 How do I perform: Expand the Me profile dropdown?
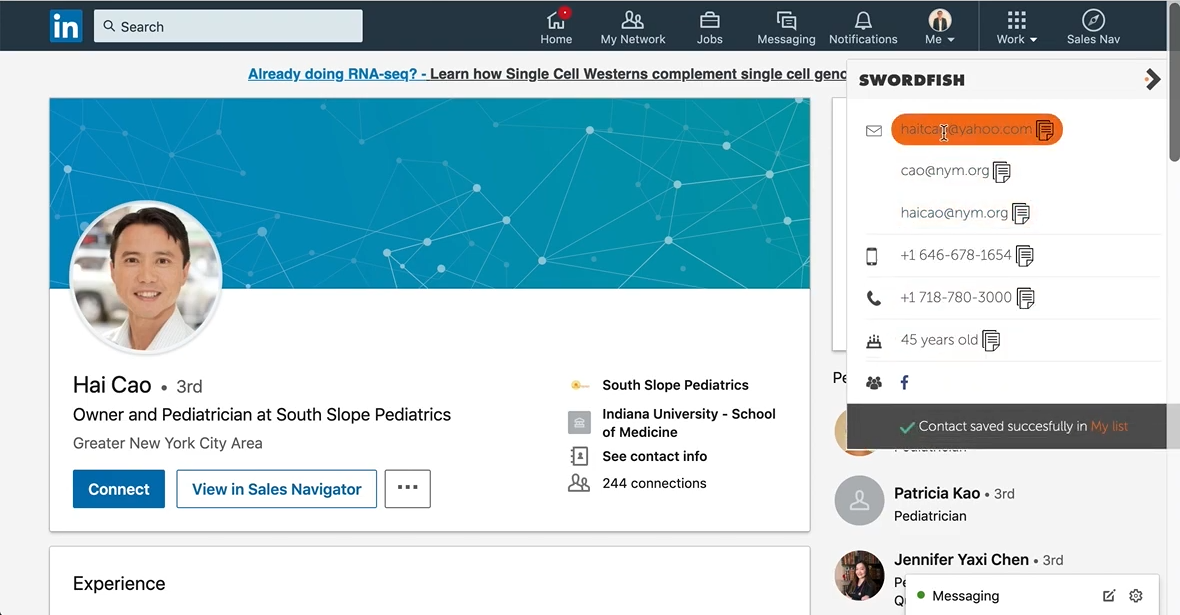click(940, 27)
